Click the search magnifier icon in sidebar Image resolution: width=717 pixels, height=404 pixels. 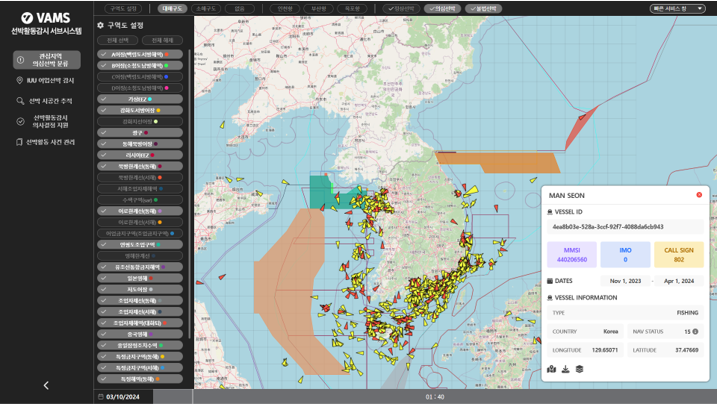click(20, 101)
